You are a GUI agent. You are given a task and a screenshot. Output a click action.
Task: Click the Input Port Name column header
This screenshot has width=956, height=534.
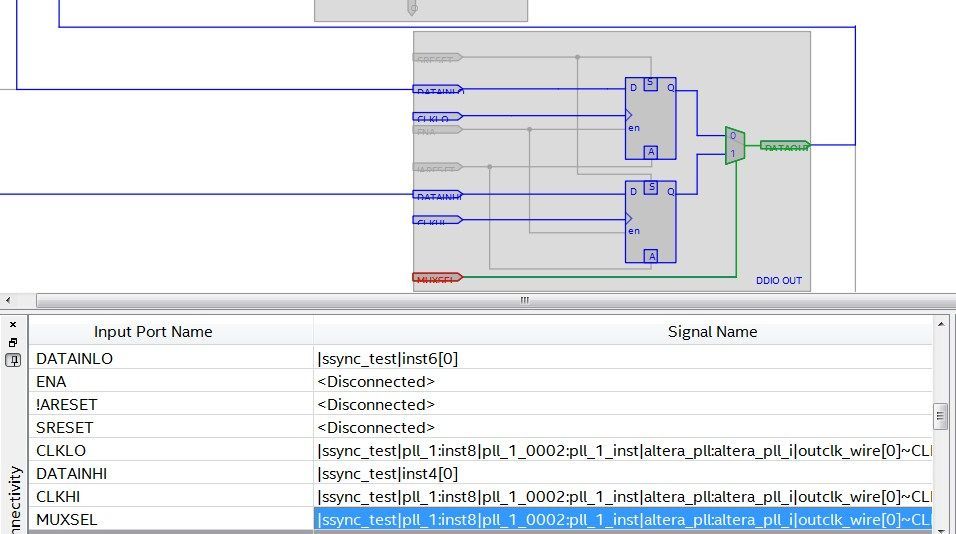pos(171,332)
